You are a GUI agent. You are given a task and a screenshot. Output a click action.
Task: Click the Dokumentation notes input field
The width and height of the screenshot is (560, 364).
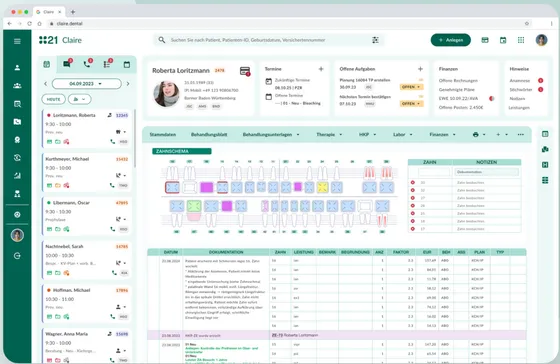(486, 172)
